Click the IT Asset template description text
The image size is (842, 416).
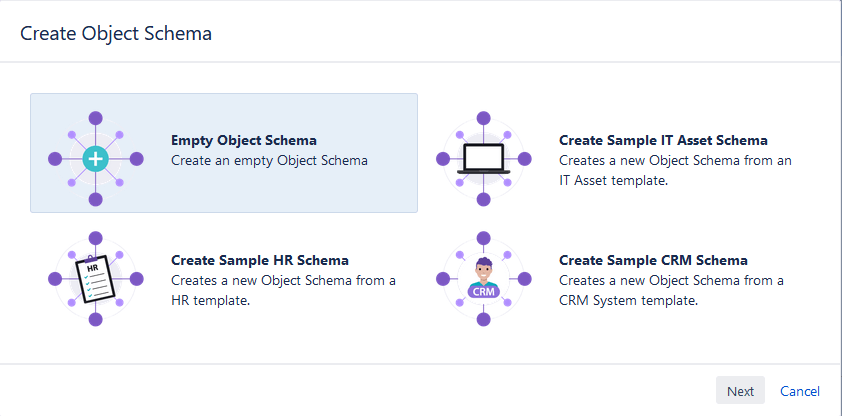click(x=675, y=171)
